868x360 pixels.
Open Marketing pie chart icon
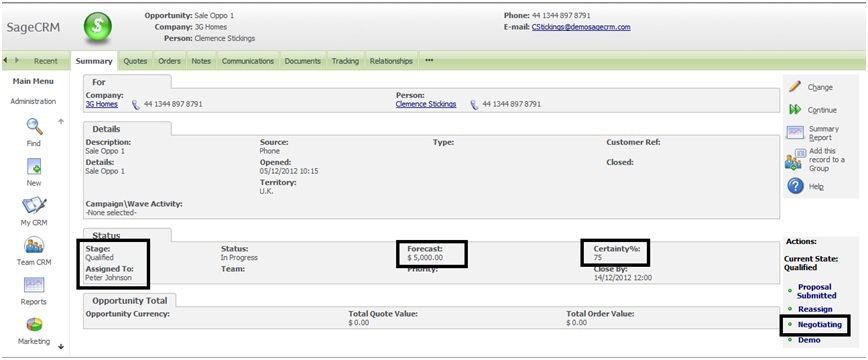coord(34,325)
